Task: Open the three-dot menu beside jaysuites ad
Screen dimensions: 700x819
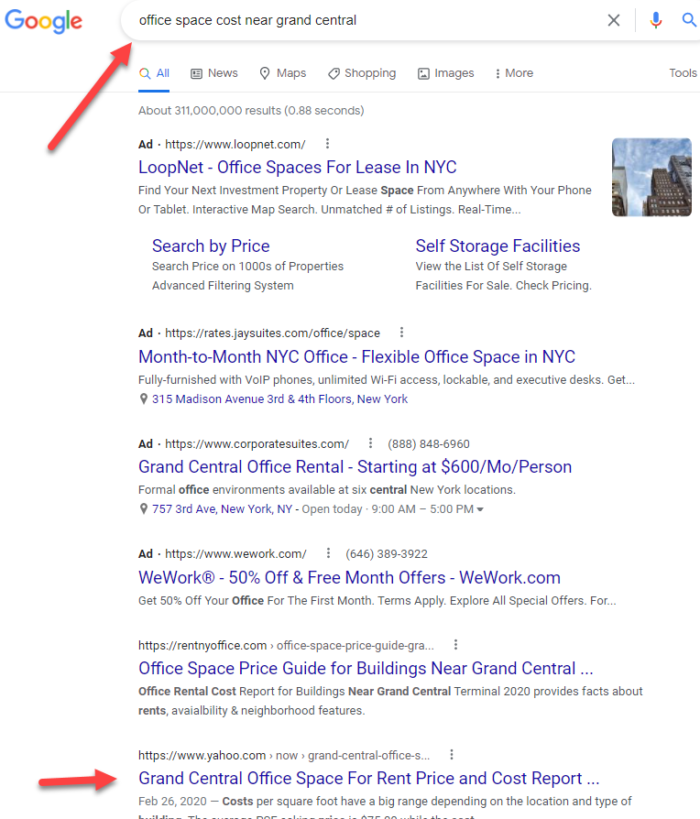Action: click(x=401, y=332)
